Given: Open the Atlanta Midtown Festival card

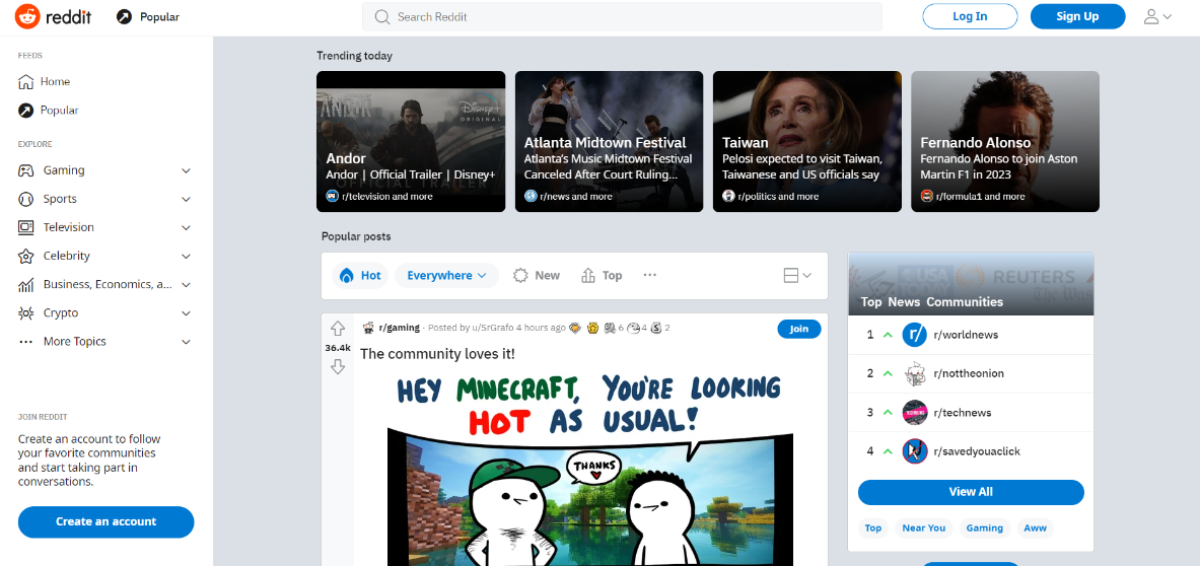Looking at the screenshot, I should pos(609,141).
